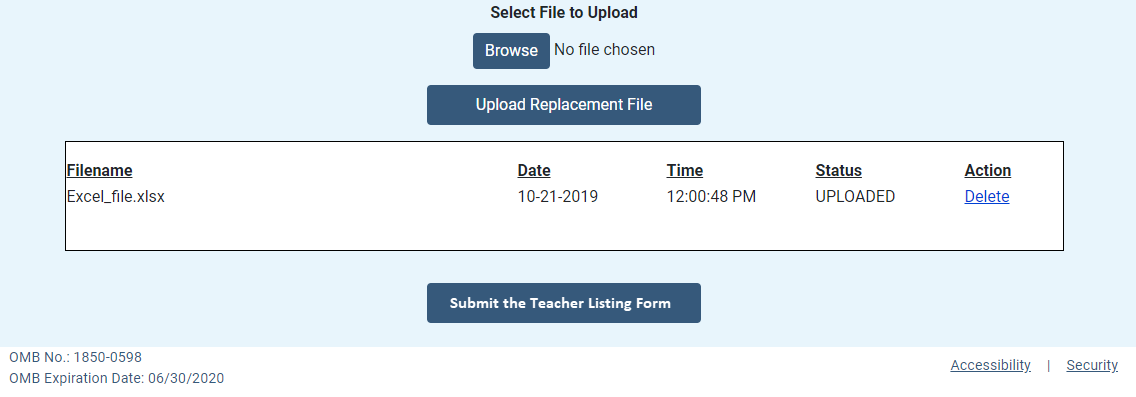1136x397 pixels.
Task: Click the 10-21-2019 date value
Action: pyautogui.click(x=558, y=196)
